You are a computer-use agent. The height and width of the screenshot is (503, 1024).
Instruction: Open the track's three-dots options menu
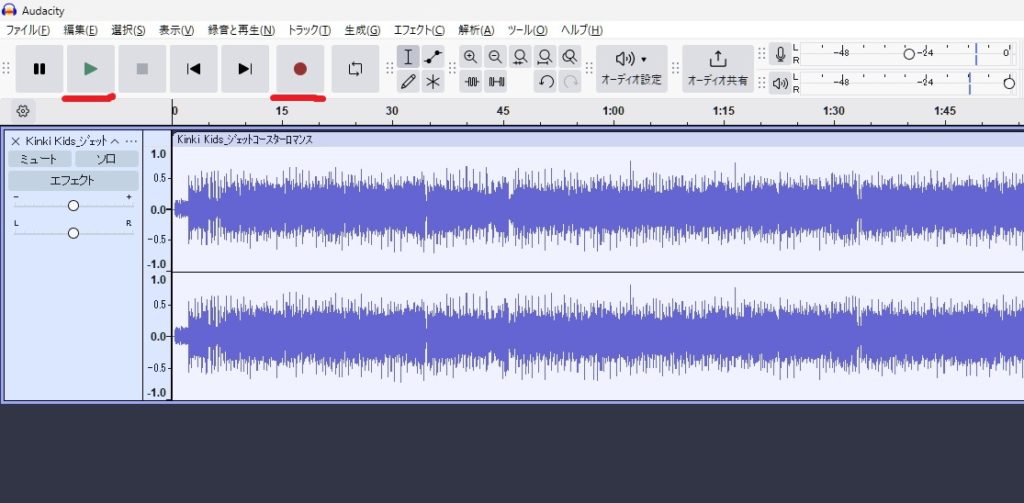coord(131,141)
